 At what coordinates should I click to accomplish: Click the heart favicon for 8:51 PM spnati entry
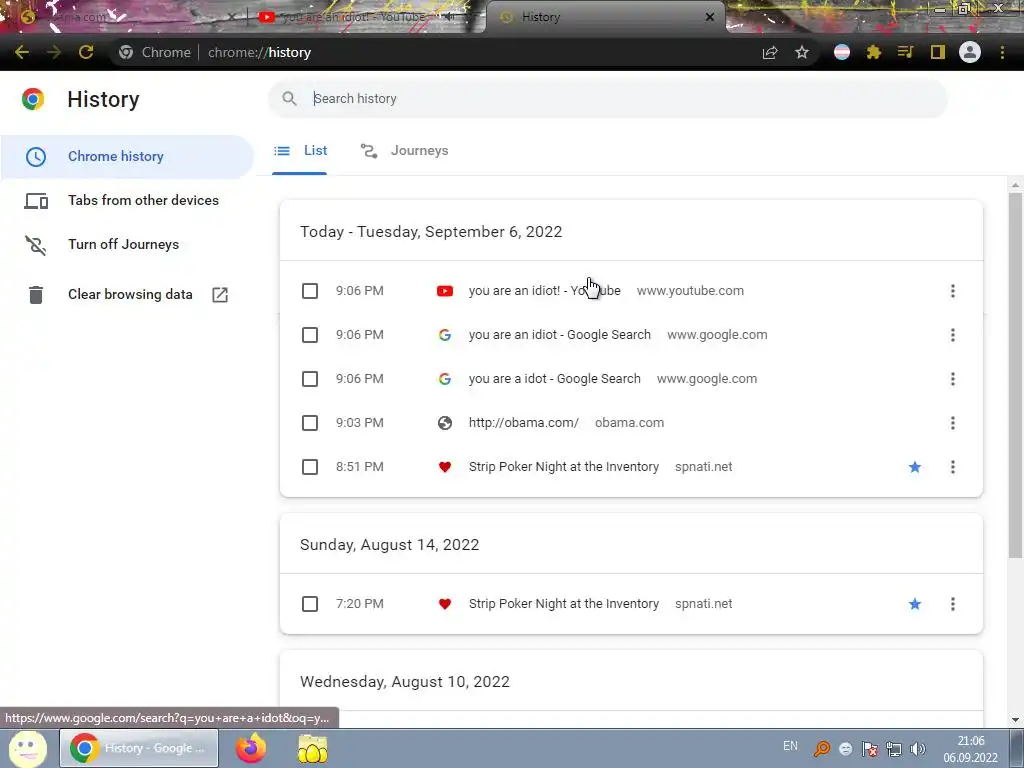[445, 467]
